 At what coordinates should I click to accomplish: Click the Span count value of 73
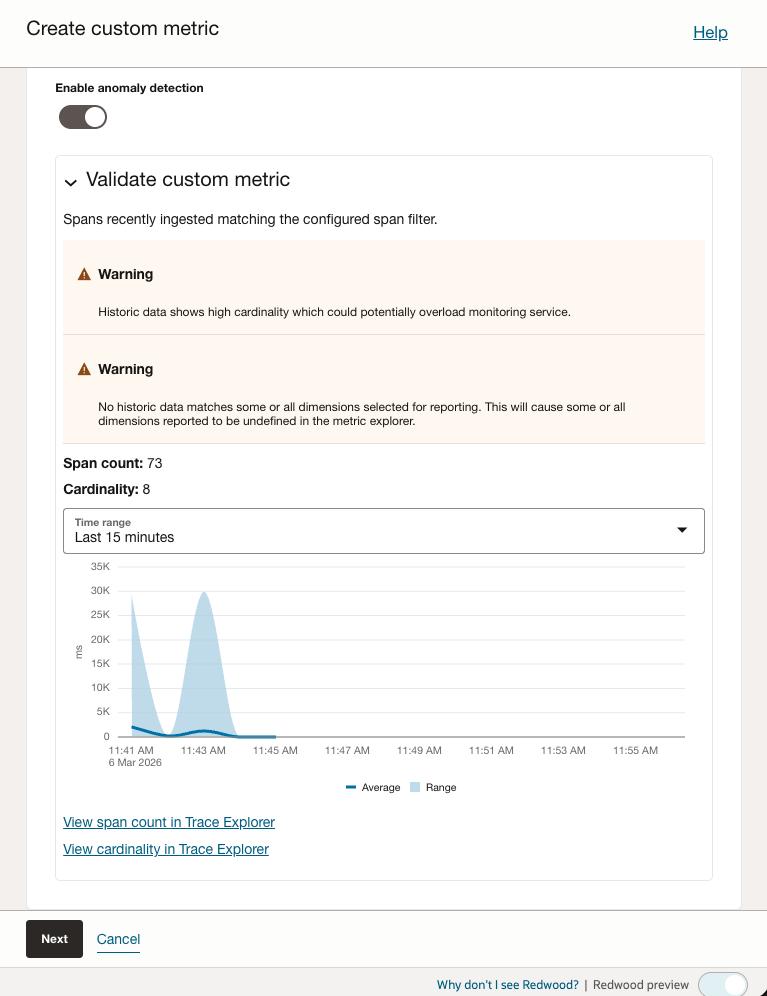coord(154,463)
